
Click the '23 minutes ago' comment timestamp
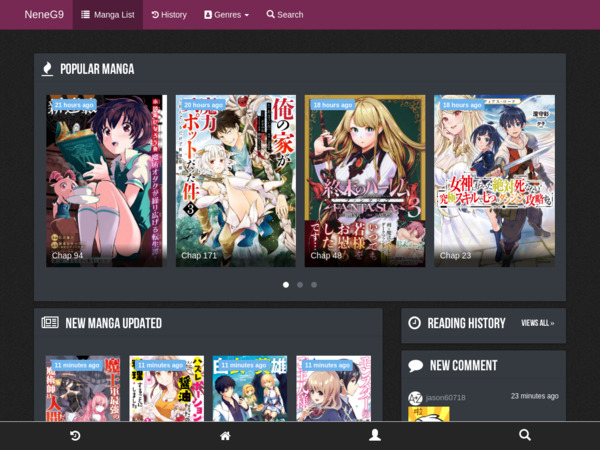tap(535, 396)
